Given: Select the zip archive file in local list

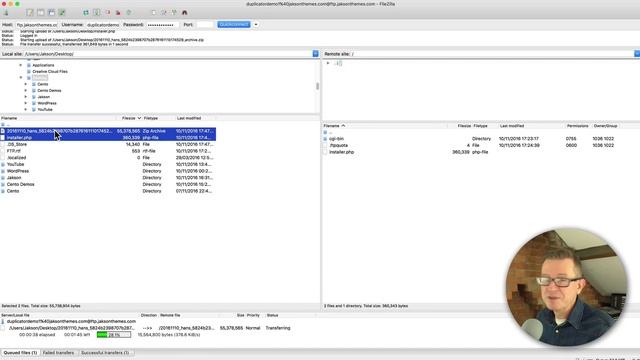Looking at the screenshot, I should [x=108, y=131].
